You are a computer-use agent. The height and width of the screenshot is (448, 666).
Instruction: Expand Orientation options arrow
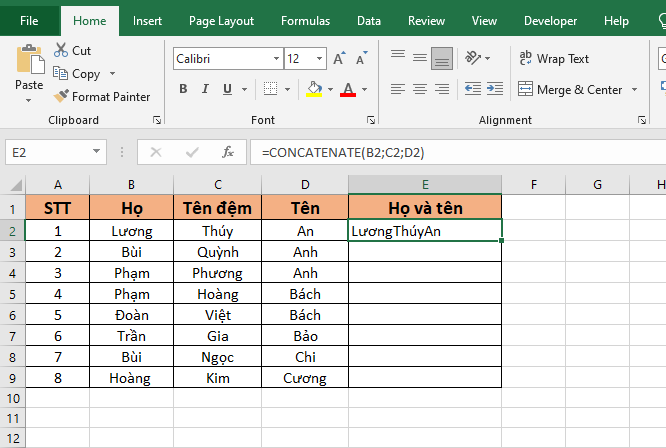tap(488, 58)
